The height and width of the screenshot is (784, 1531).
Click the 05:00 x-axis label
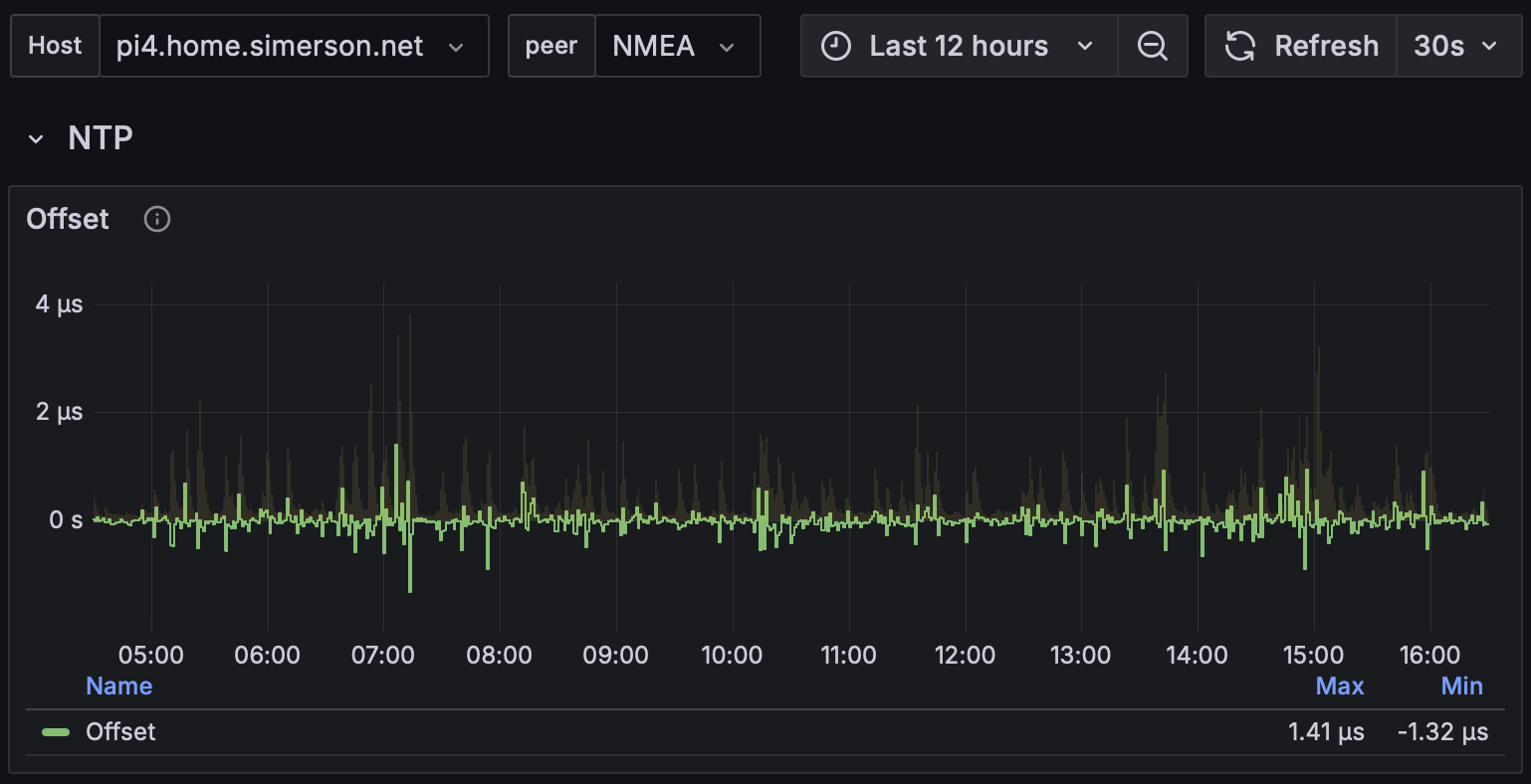click(x=151, y=656)
